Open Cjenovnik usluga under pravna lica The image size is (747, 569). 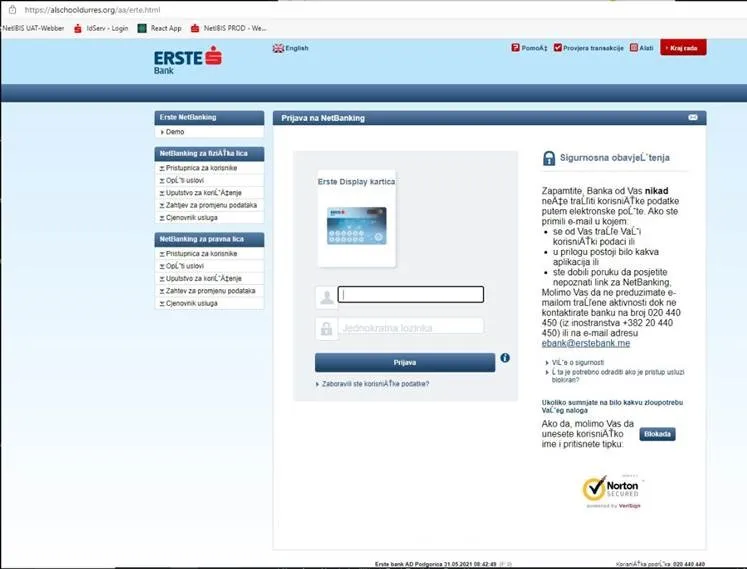[x=192, y=304]
